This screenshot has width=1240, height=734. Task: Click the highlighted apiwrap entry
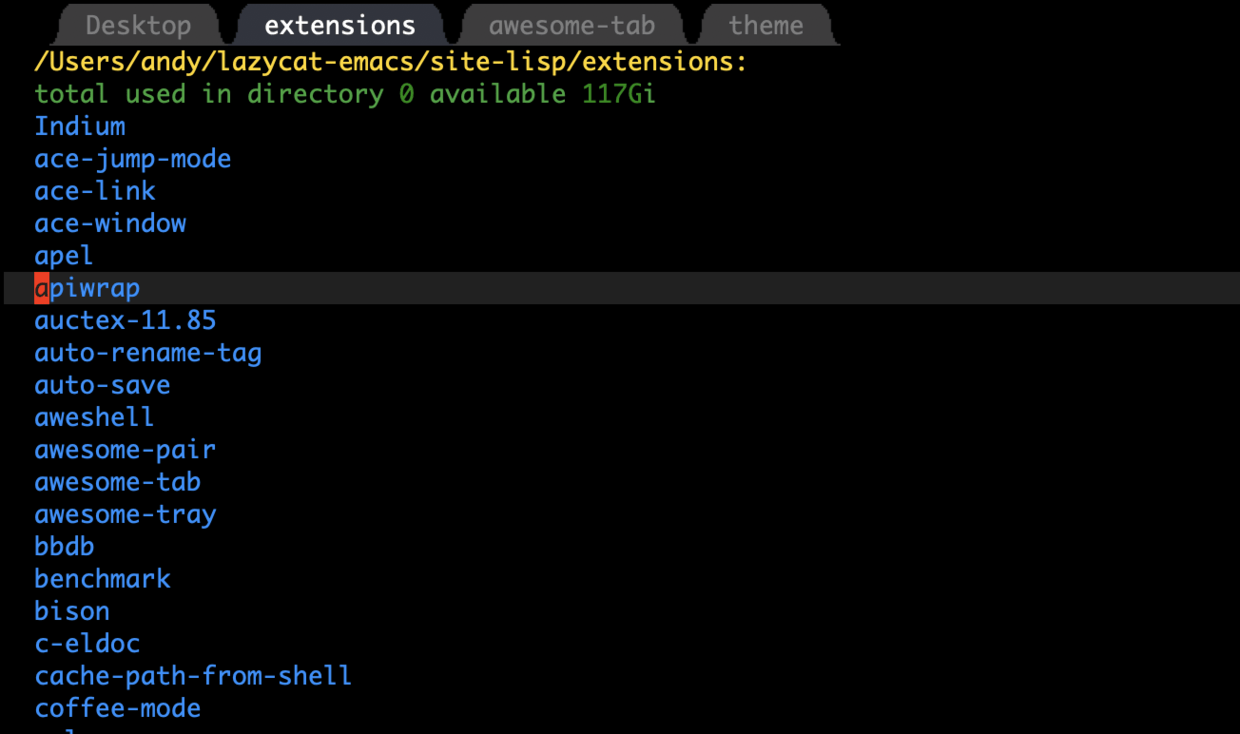[x=87, y=288]
